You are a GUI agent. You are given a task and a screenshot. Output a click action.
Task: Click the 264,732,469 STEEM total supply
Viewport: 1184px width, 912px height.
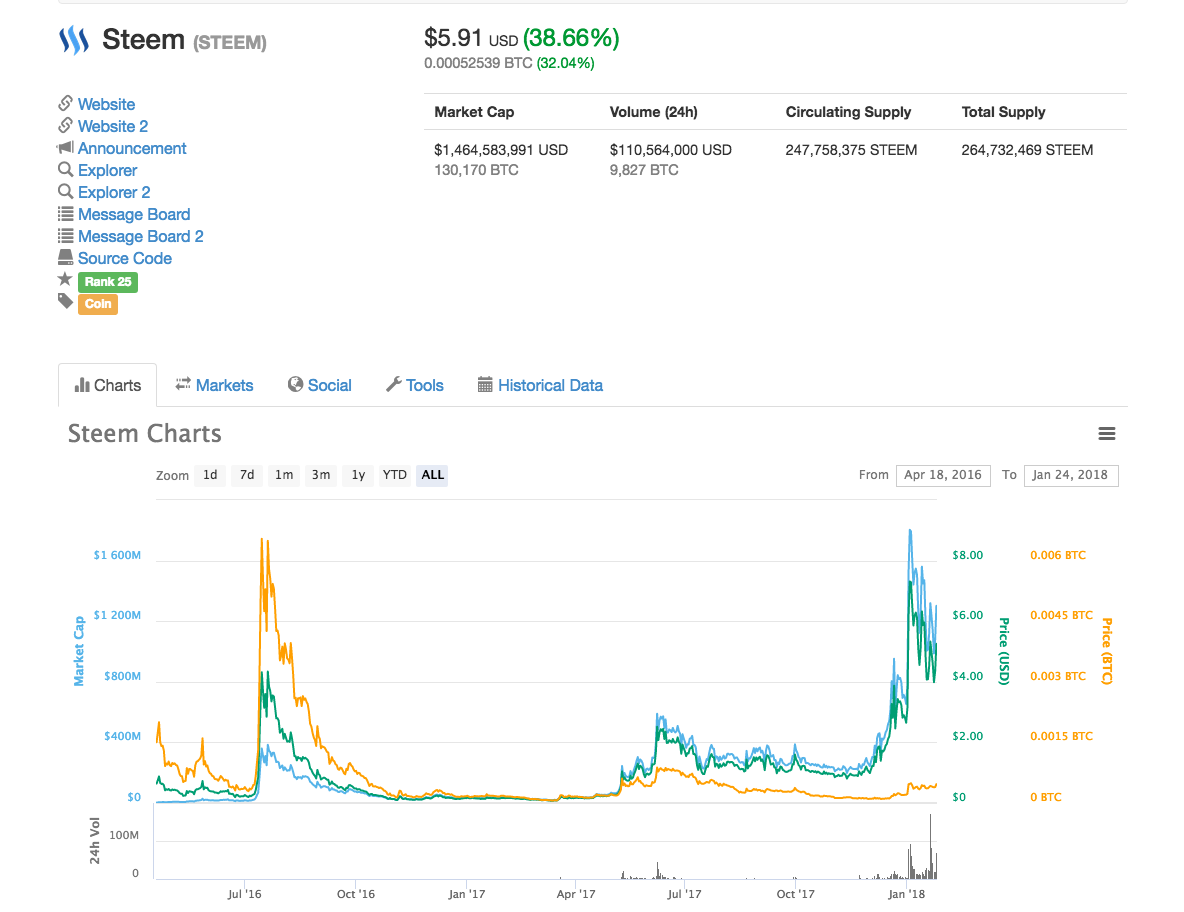coord(1027,149)
